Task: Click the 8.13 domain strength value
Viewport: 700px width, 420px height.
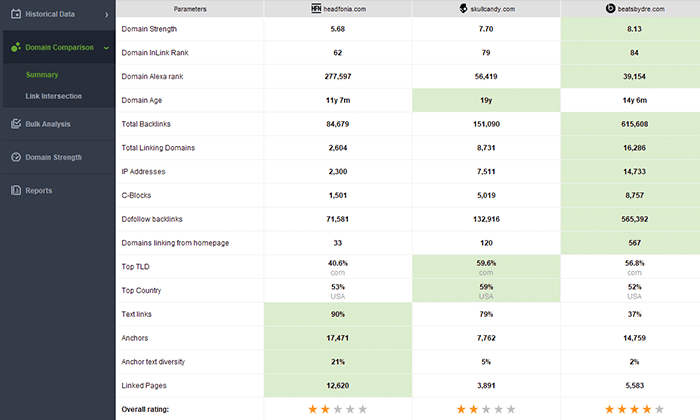Action: click(634, 29)
